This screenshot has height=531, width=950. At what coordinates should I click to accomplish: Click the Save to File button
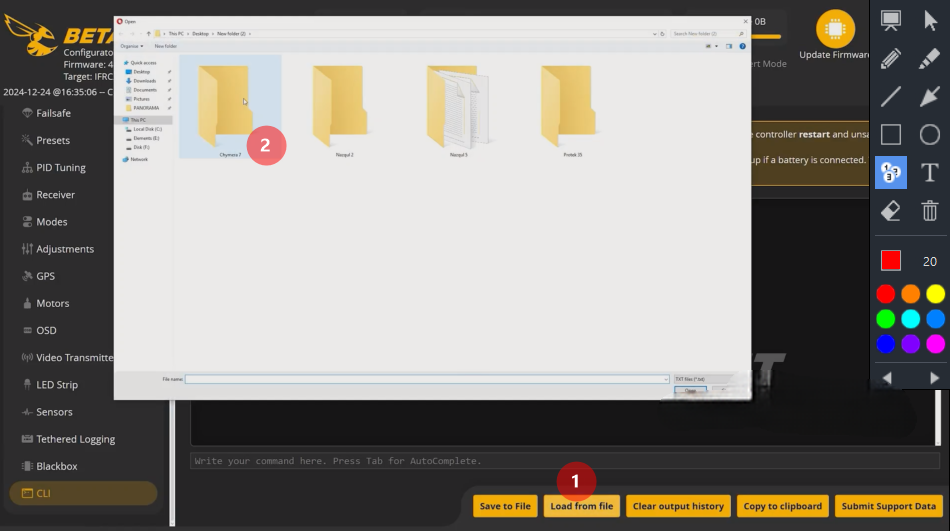[x=505, y=506]
